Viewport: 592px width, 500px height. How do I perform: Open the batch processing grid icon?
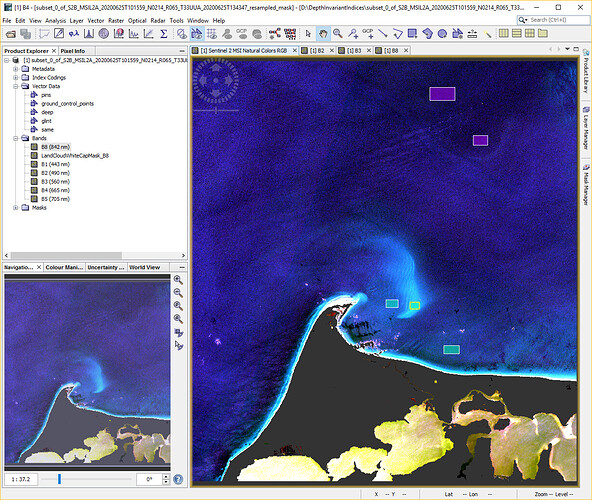[x=290, y=34]
